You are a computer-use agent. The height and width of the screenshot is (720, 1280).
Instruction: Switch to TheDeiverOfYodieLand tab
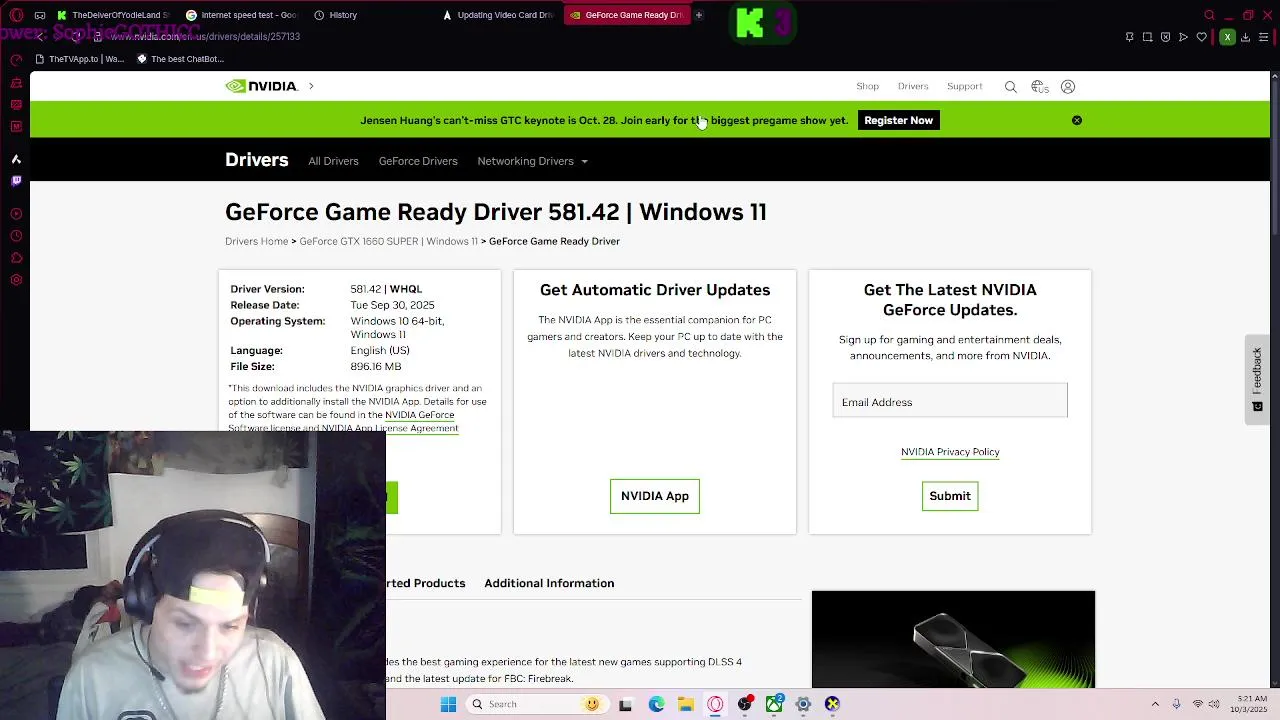[112, 15]
